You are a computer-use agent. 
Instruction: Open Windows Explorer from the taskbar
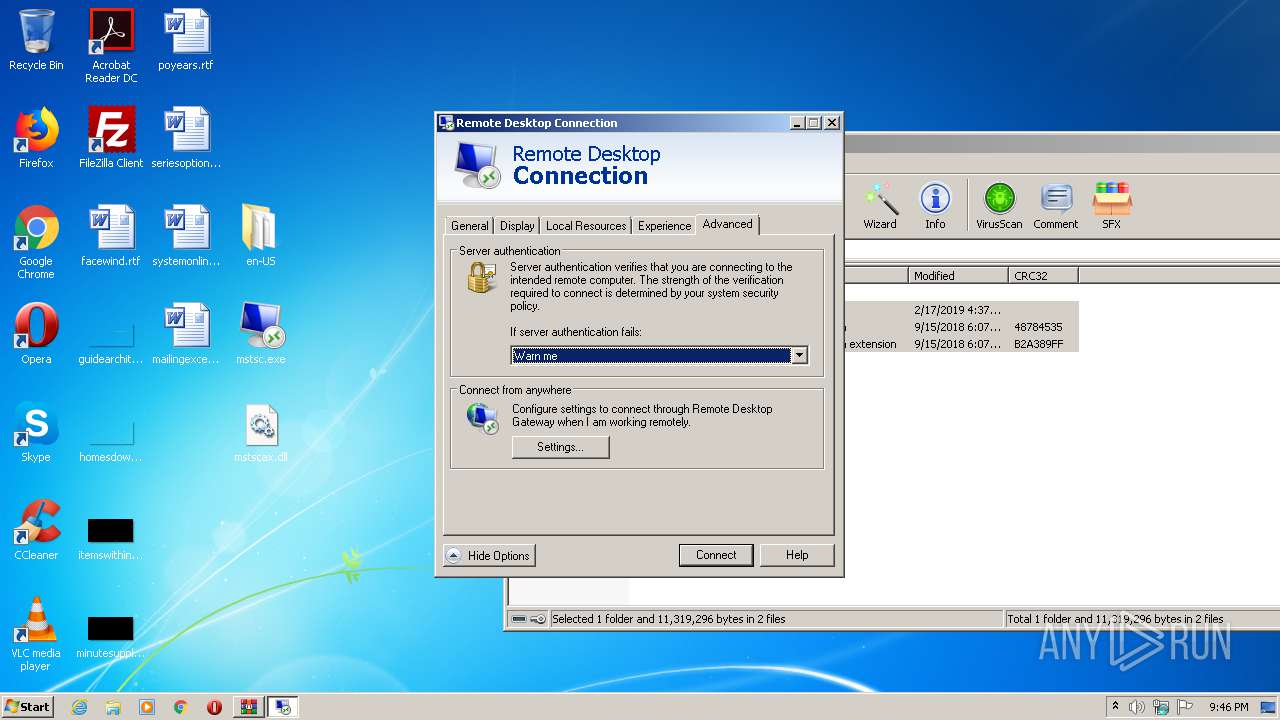[x=113, y=707]
